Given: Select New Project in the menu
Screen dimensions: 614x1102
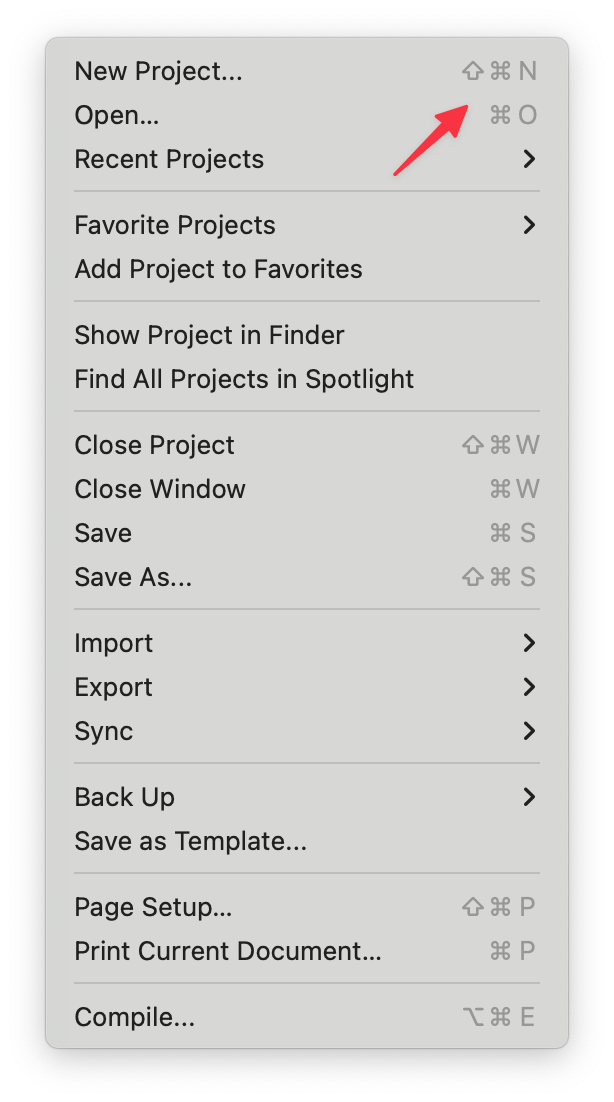Looking at the screenshot, I should click(x=158, y=71).
